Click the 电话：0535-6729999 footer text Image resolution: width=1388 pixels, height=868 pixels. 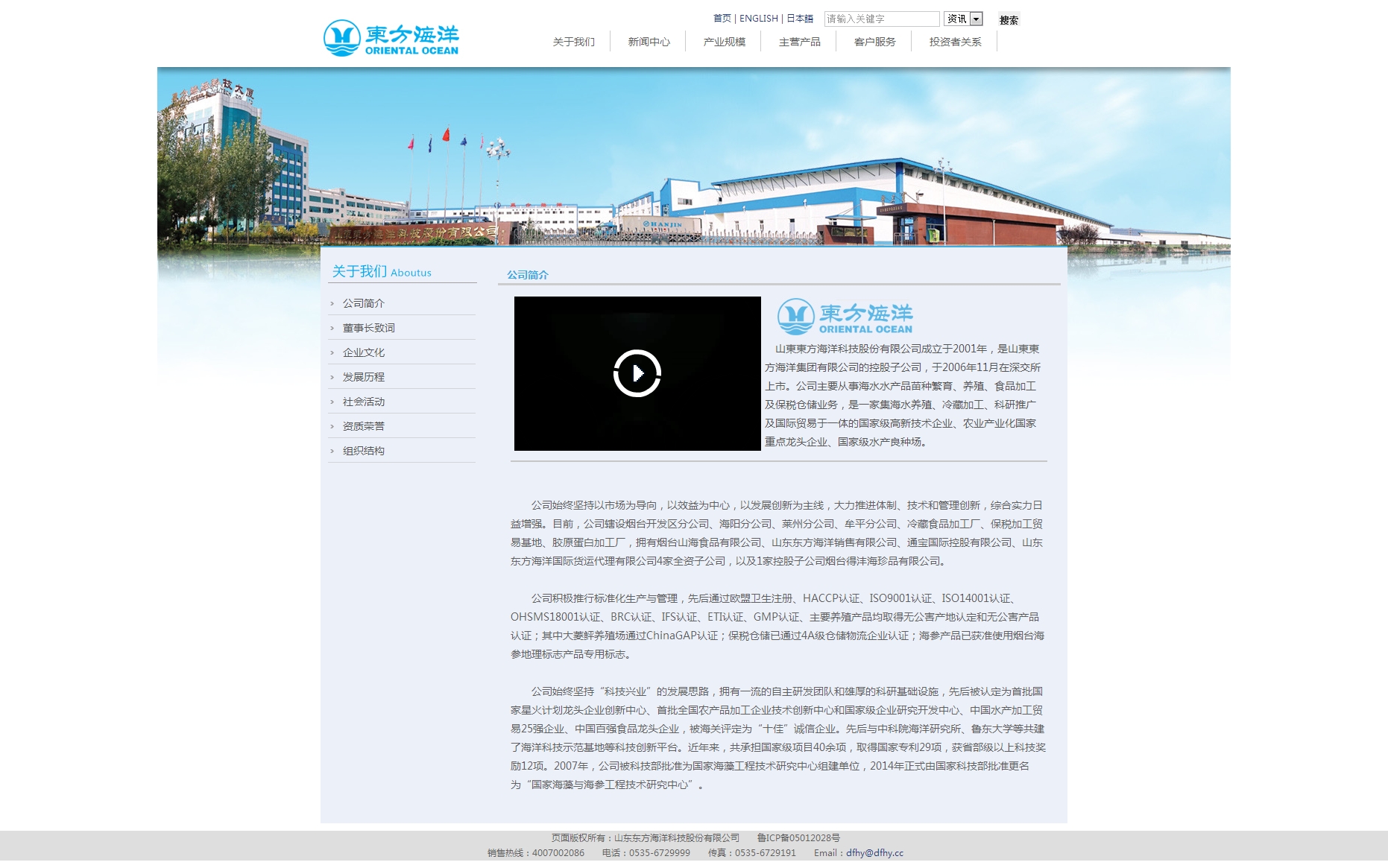pos(646,853)
